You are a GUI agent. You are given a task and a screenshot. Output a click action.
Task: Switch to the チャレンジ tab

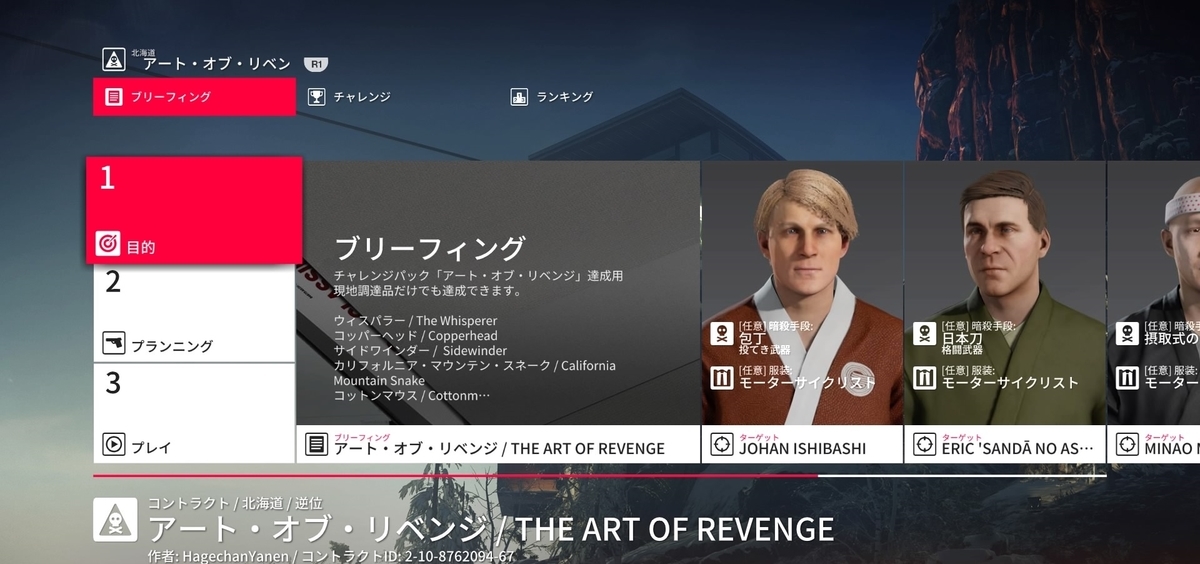click(348, 97)
